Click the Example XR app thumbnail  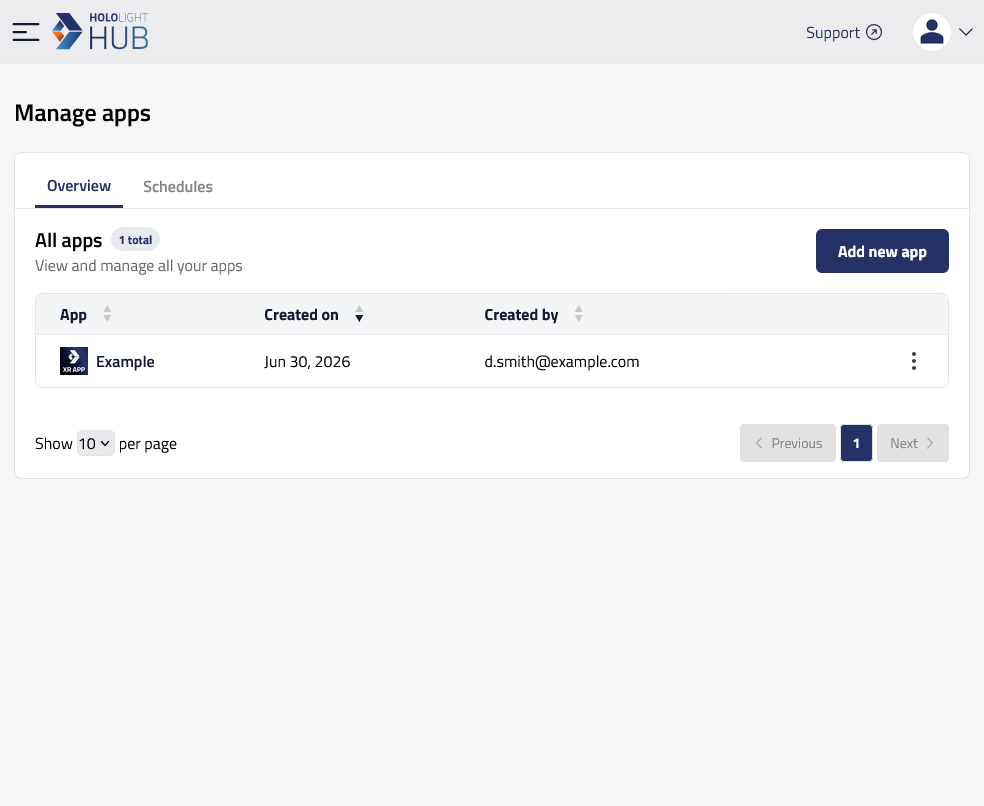click(x=74, y=361)
